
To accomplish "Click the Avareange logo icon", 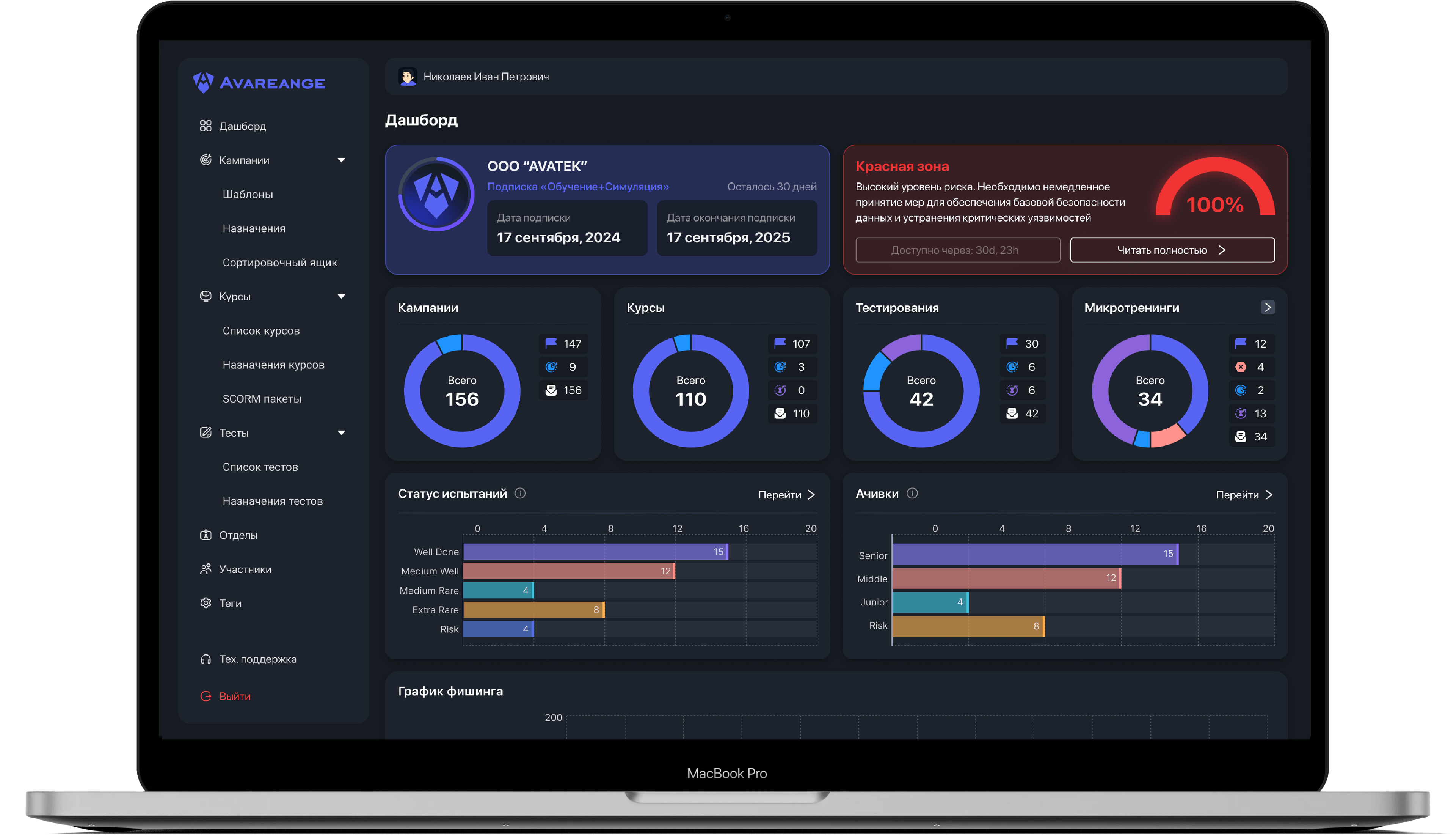I will (203, 83).
